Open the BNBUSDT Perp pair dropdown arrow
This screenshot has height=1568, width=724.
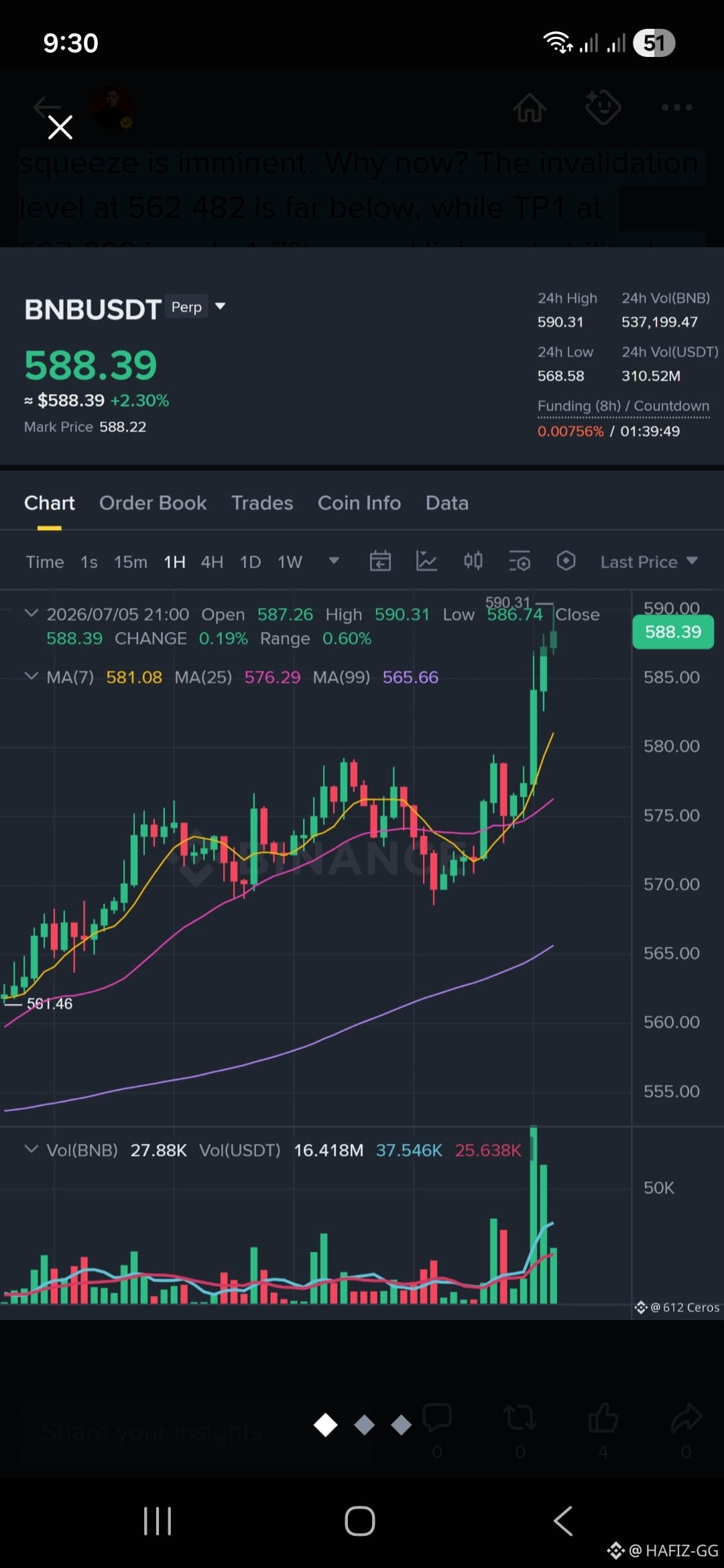coord(220,306)
